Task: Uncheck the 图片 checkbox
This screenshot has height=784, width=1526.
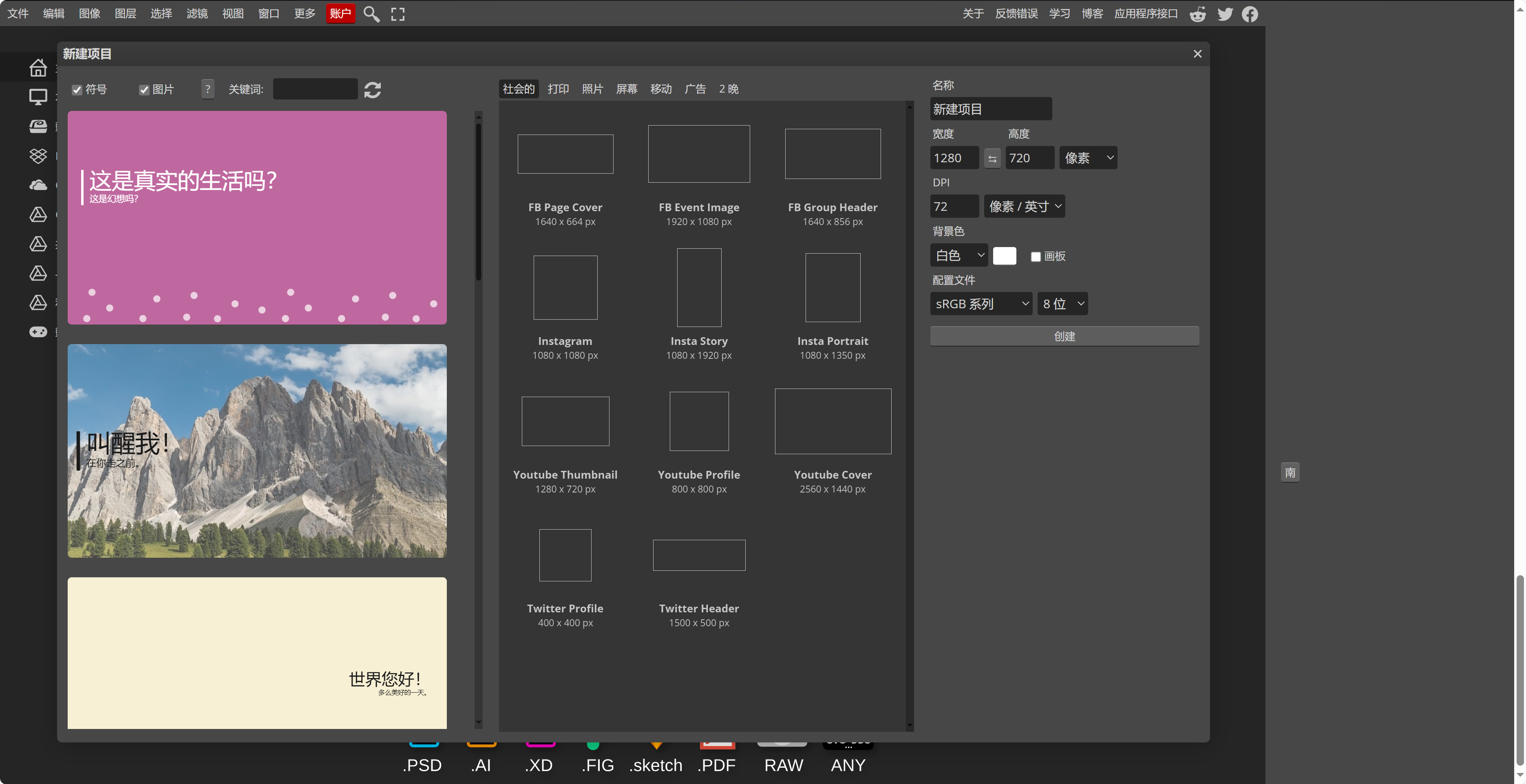Action: pyautogui.click(x=144, y=89)
